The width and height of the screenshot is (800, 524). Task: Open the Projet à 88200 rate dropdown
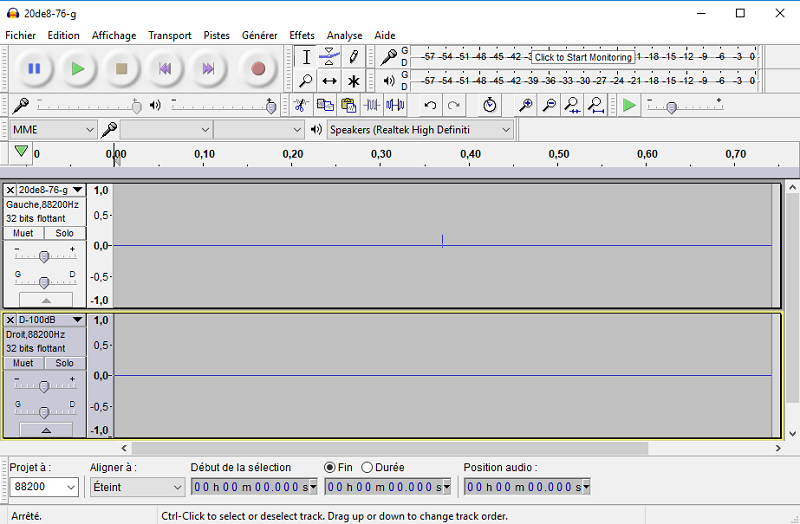coord(44,487)
